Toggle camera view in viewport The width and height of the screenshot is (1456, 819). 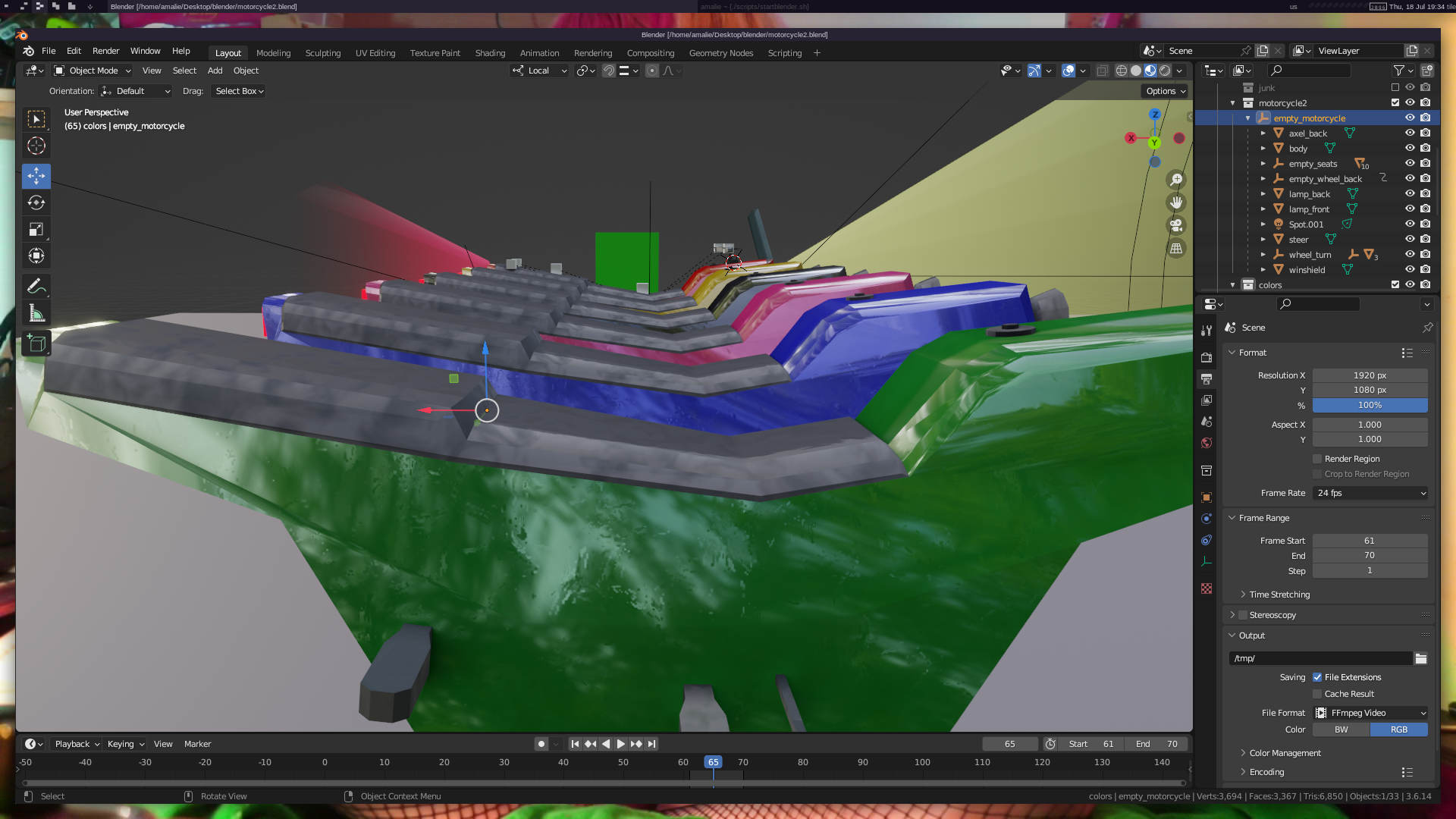point(1176,225)
